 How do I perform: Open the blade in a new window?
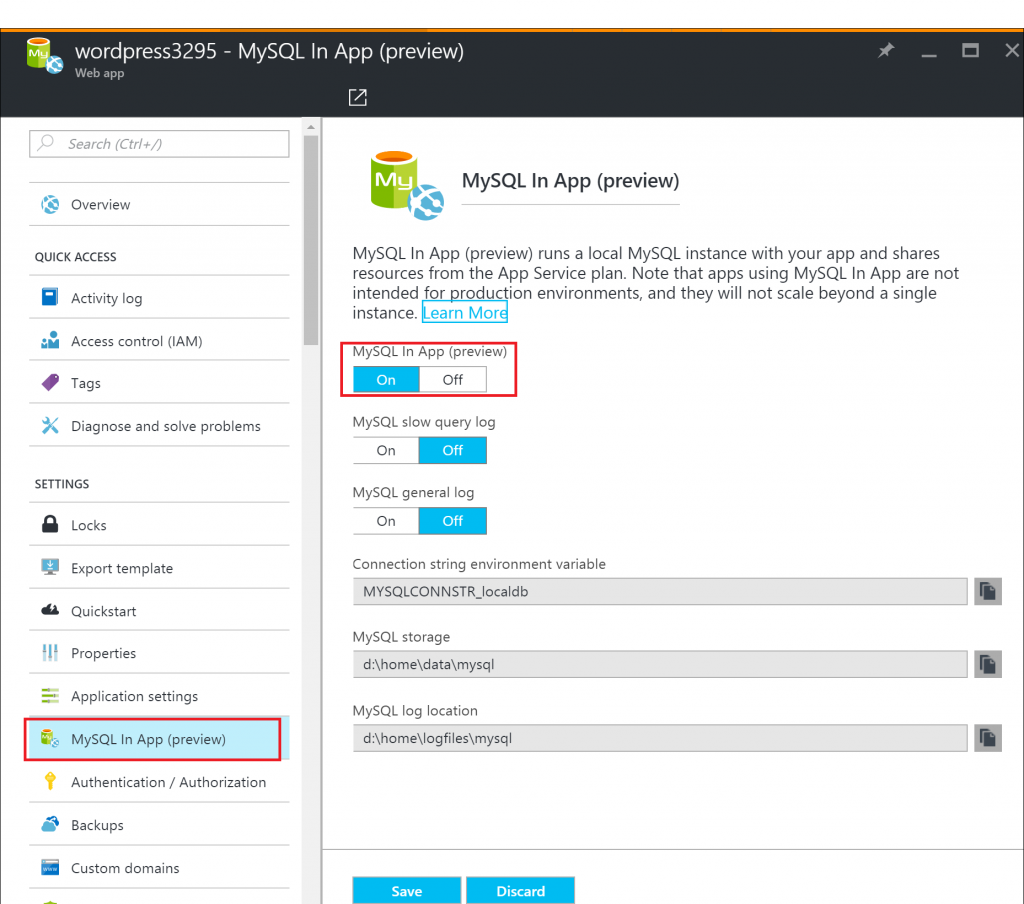[x=357, y=97]
